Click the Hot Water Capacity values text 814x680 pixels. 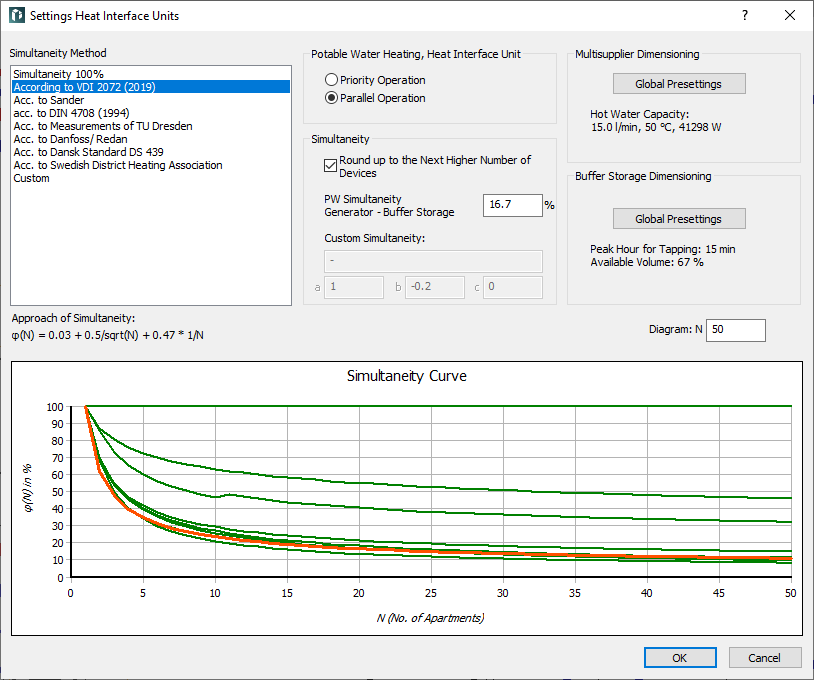(x=656, y=127)
